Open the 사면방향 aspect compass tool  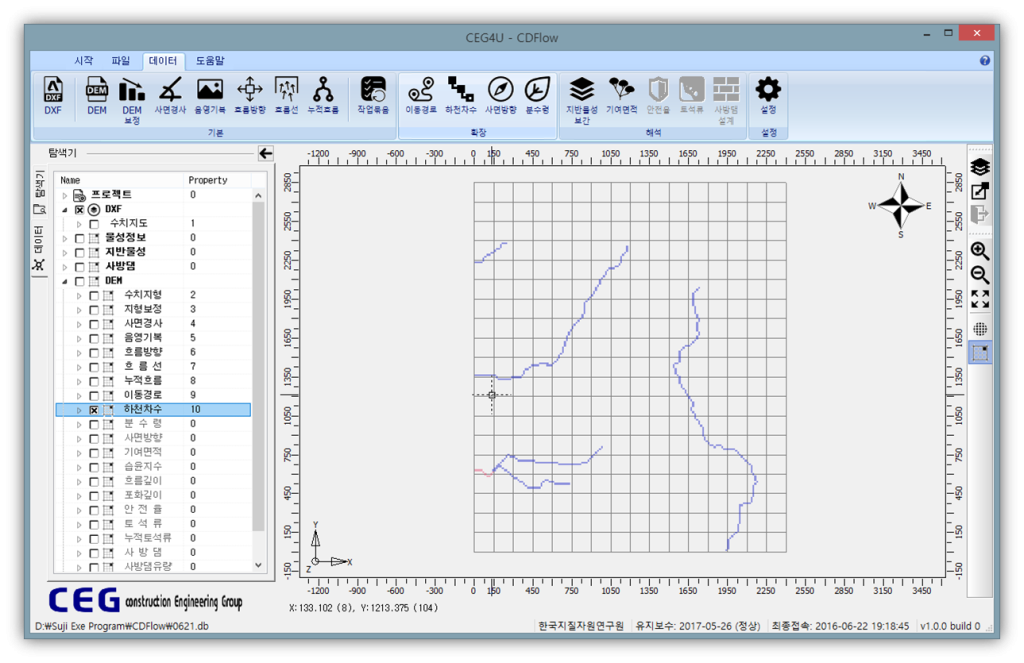tap(501, 96)
